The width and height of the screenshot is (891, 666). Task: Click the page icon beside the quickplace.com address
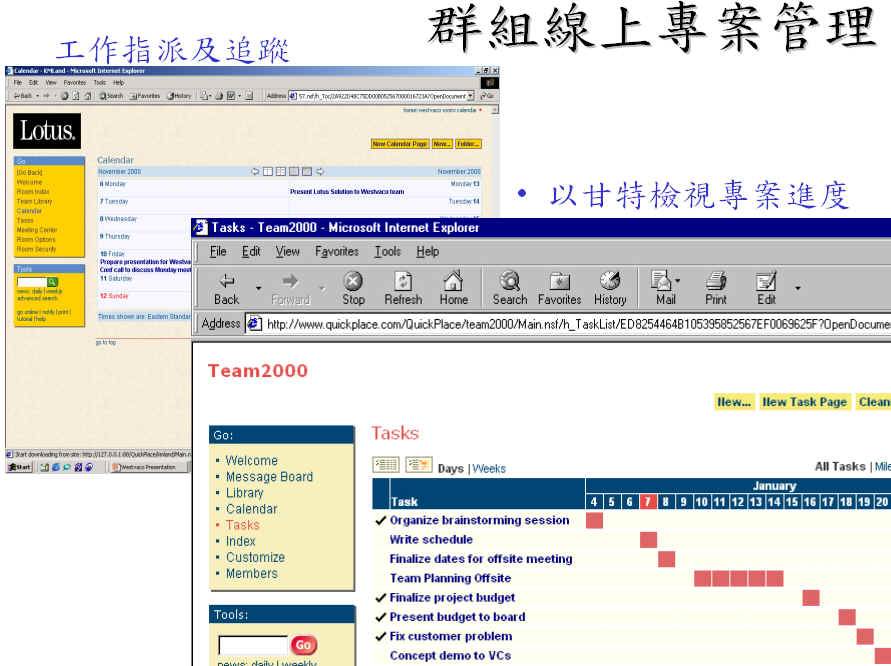(x=254, y=324)
